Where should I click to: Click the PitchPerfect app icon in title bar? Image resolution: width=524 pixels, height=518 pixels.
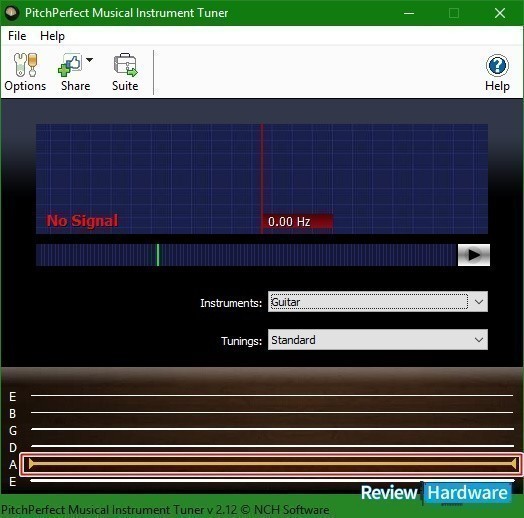click(x=11, y=13)
